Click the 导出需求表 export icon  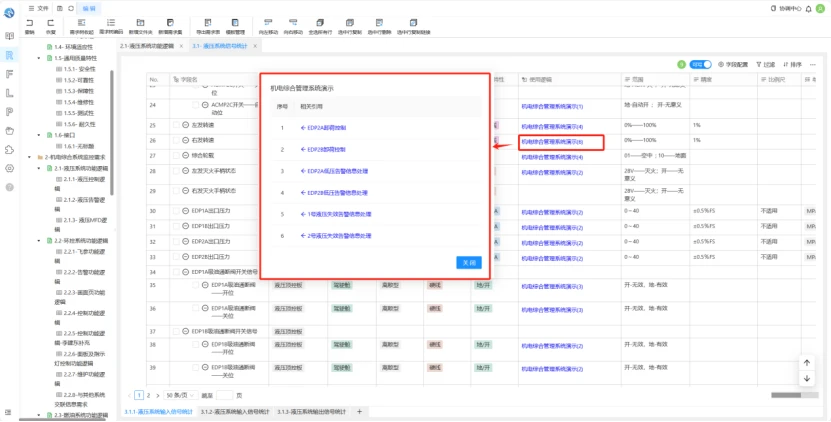208,23
